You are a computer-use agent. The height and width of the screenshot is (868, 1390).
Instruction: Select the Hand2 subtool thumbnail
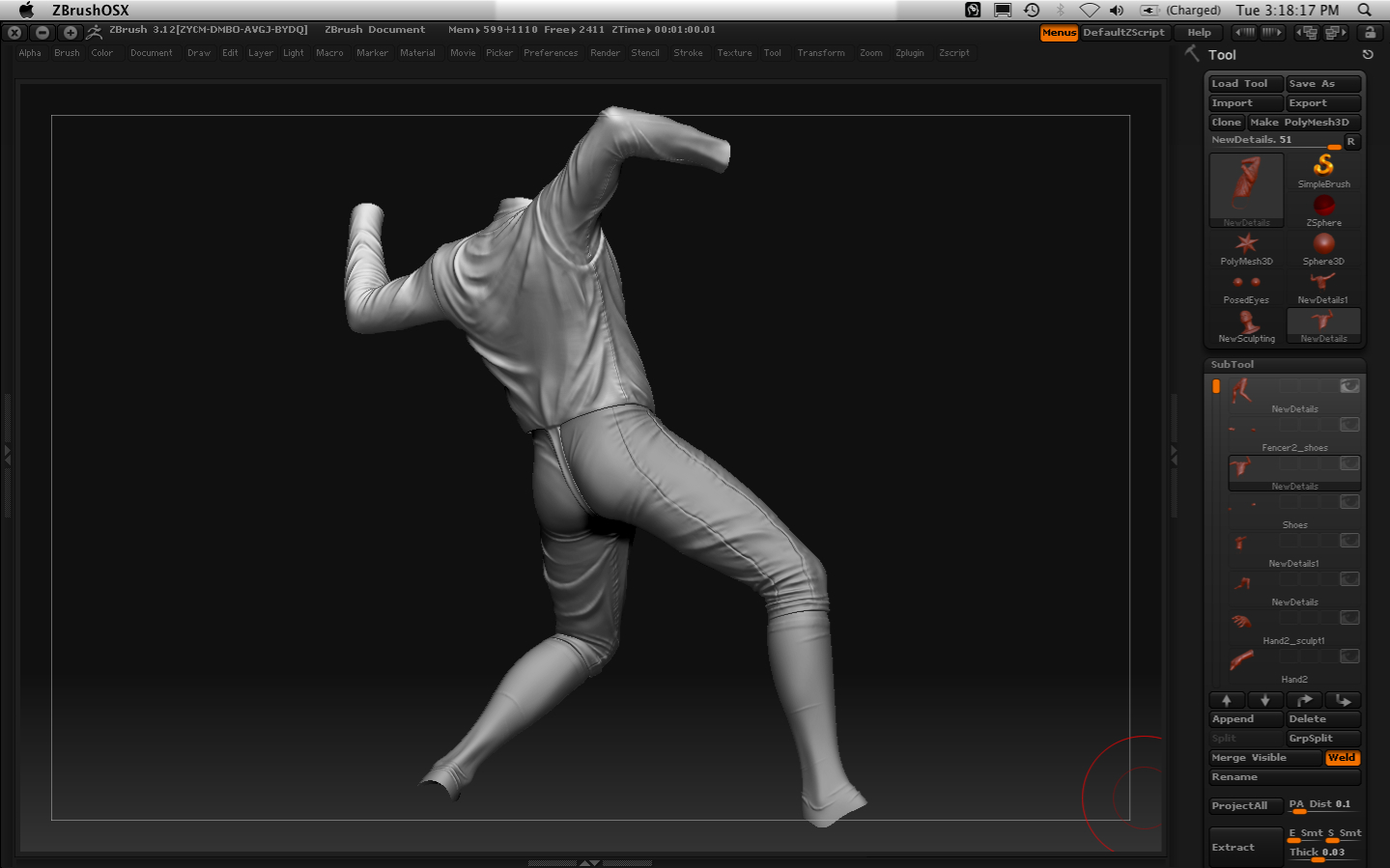pyautogui.click(x=1241, y=660)
